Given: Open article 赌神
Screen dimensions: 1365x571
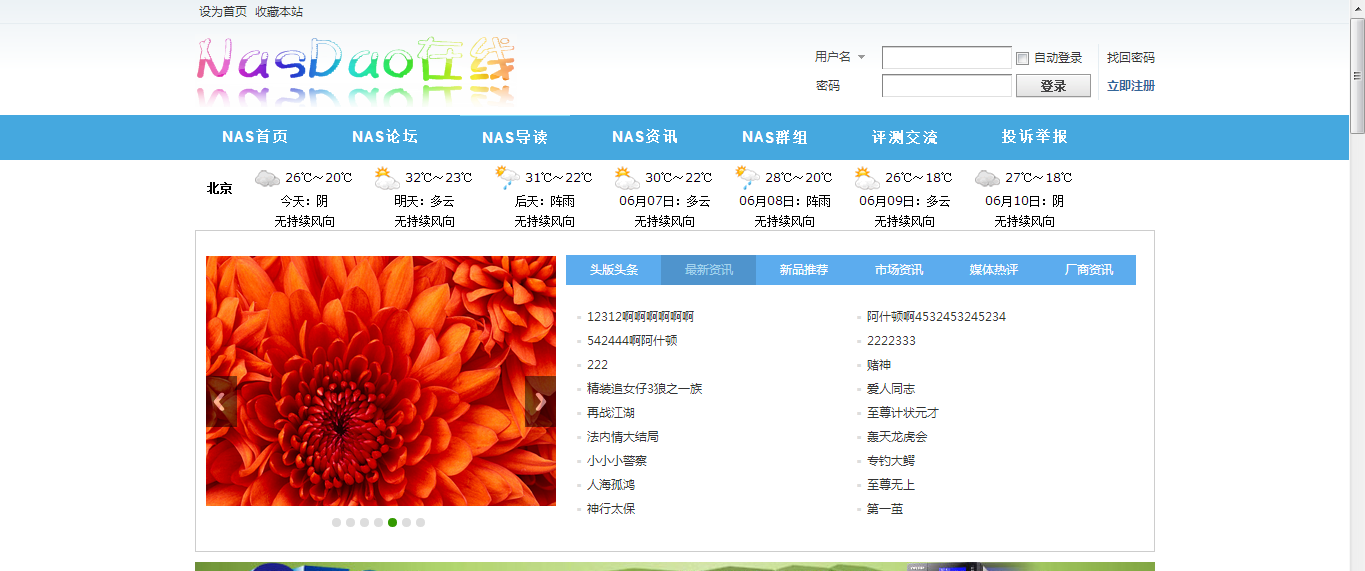Looking at the screenshot, I should [879, 365].
